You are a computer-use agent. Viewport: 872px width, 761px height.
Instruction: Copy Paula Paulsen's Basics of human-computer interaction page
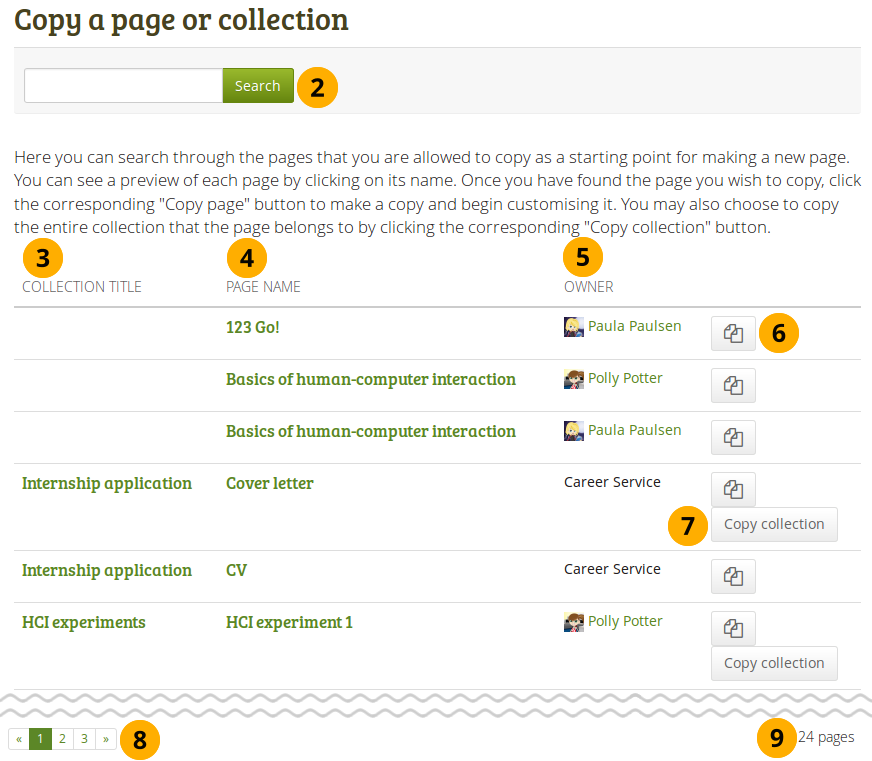coord(733,438)
